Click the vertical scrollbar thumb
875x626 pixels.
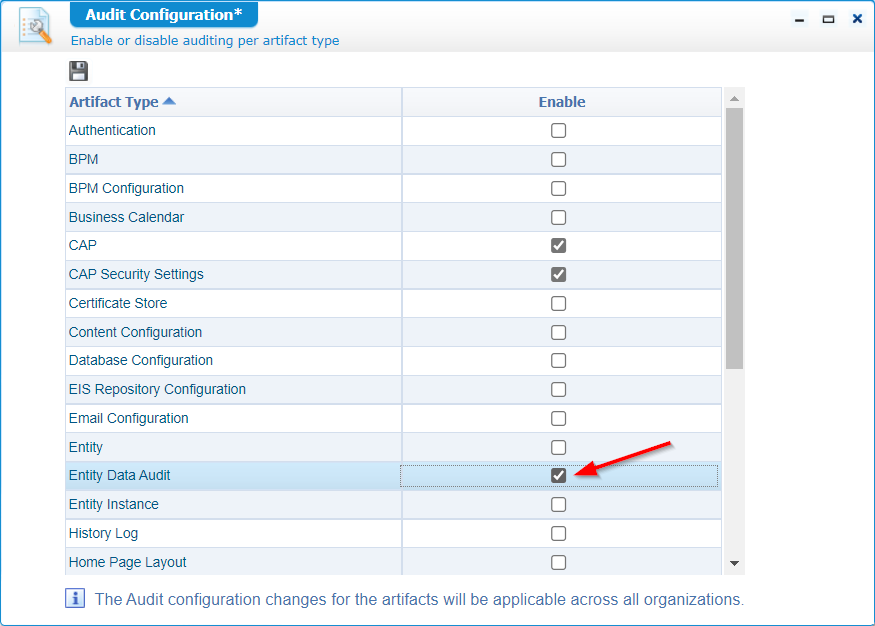click(x=734, y=238)
